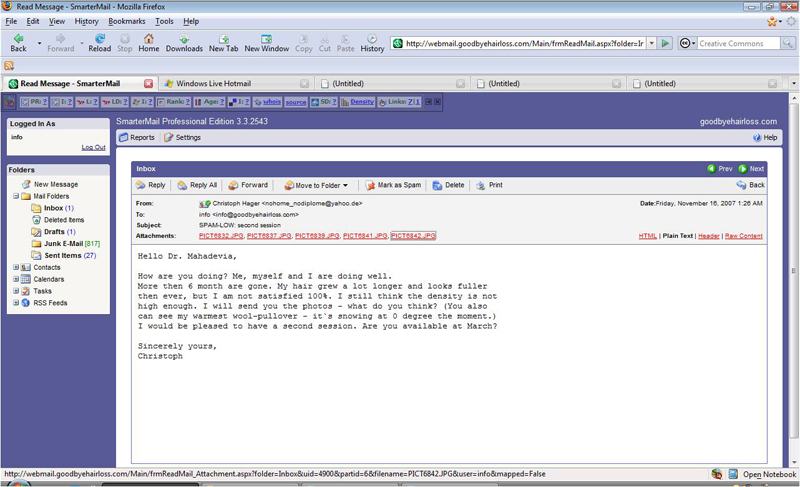Screen dimensions: 800x487
Task: Expand the Contacts tree node
Action: click(16, 267)
